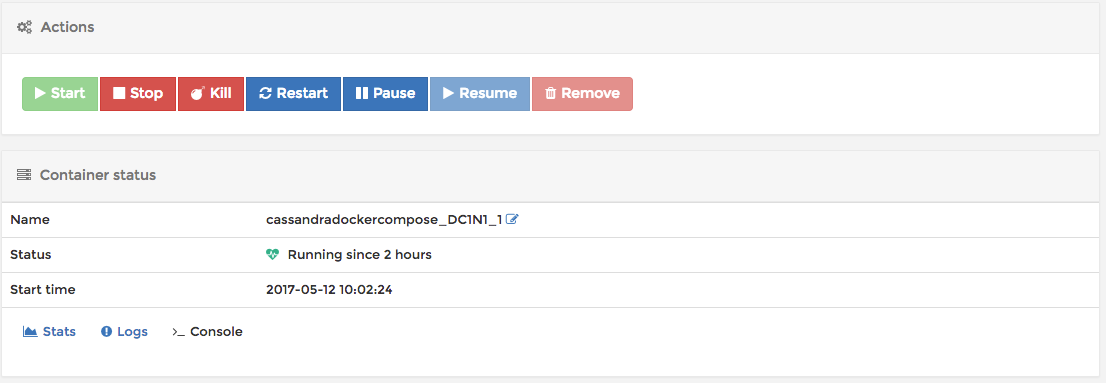Open the container Console
Screen dimensions: 1106x383
point(207,332)
